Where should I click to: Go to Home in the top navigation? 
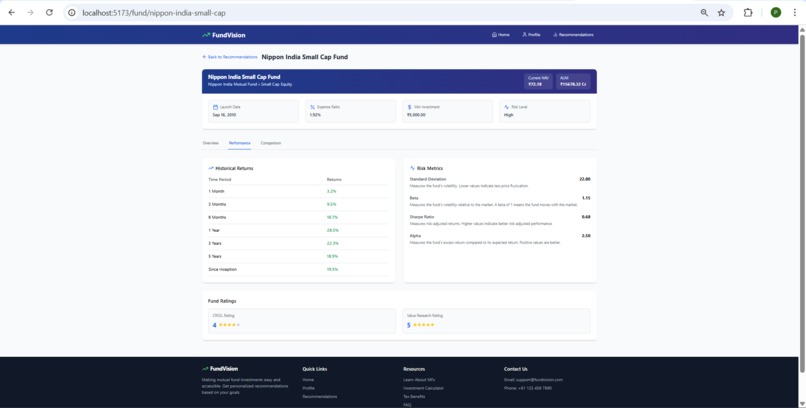click(x=501, y=35)
